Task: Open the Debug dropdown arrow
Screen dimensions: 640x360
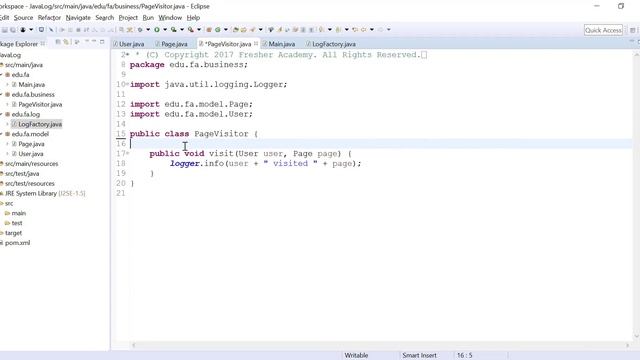Action: coord(148,29)
